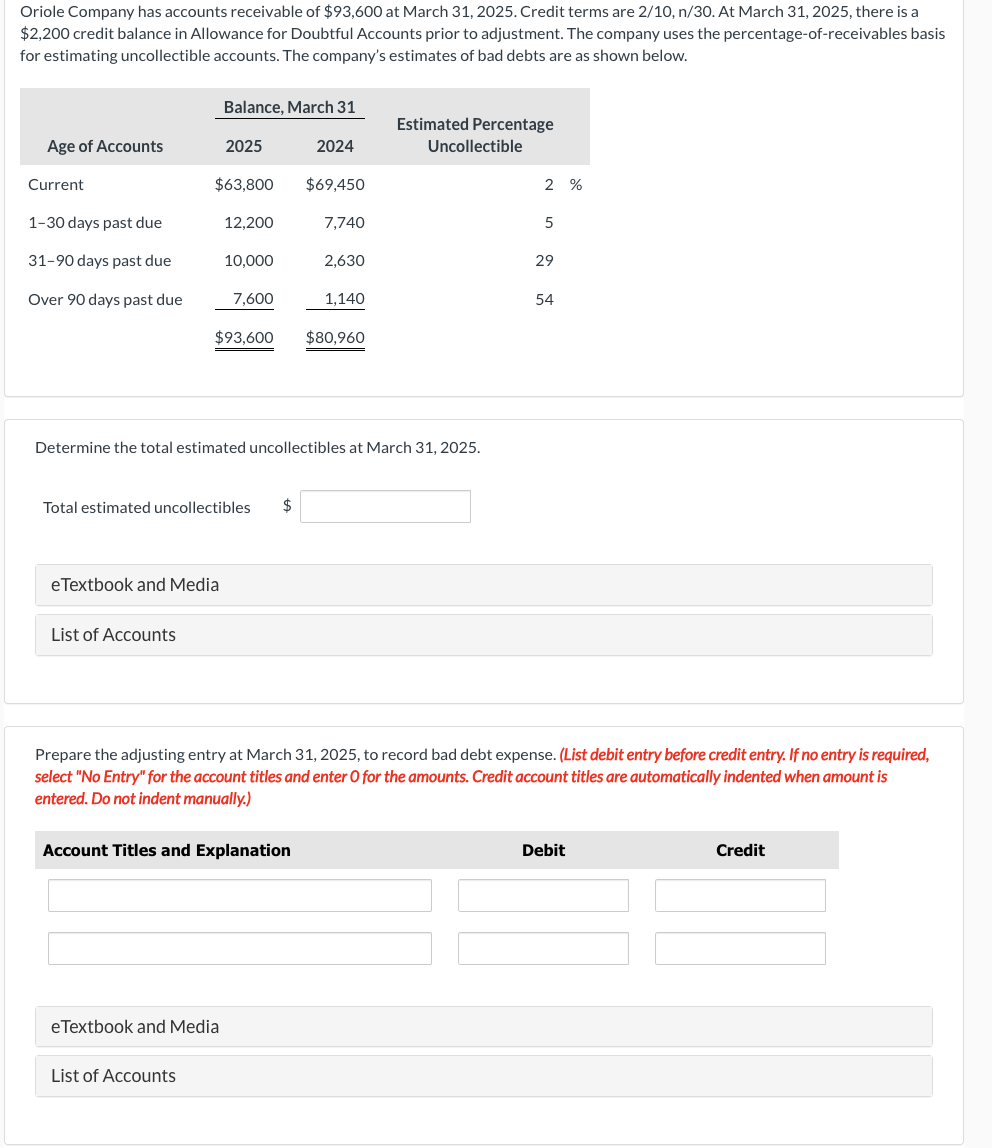Click the Estimated Percentage Uncollectible column header
992x1148 pixels.
pos(474,134)
